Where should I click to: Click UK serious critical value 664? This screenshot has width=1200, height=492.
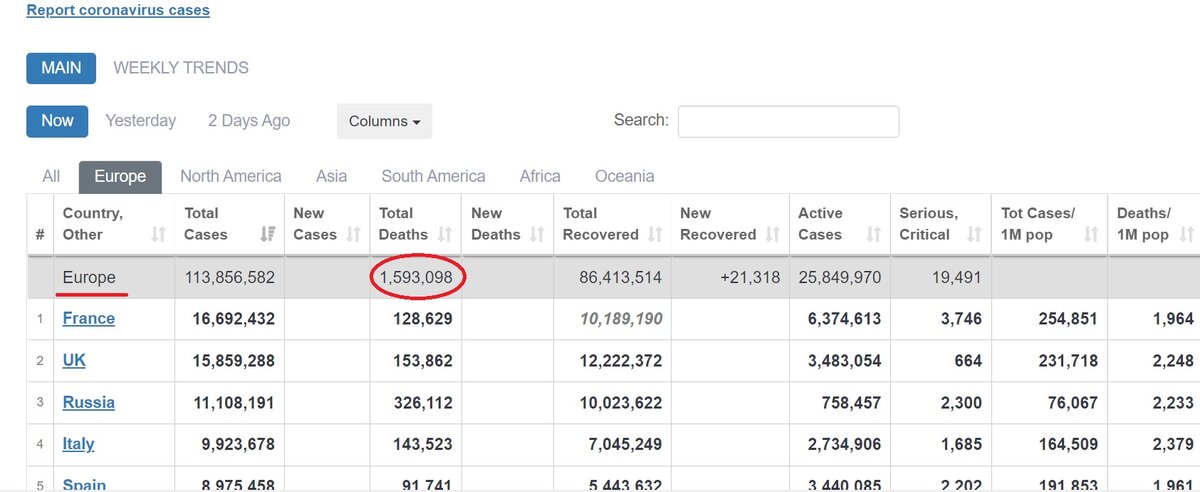coord(968,361)
